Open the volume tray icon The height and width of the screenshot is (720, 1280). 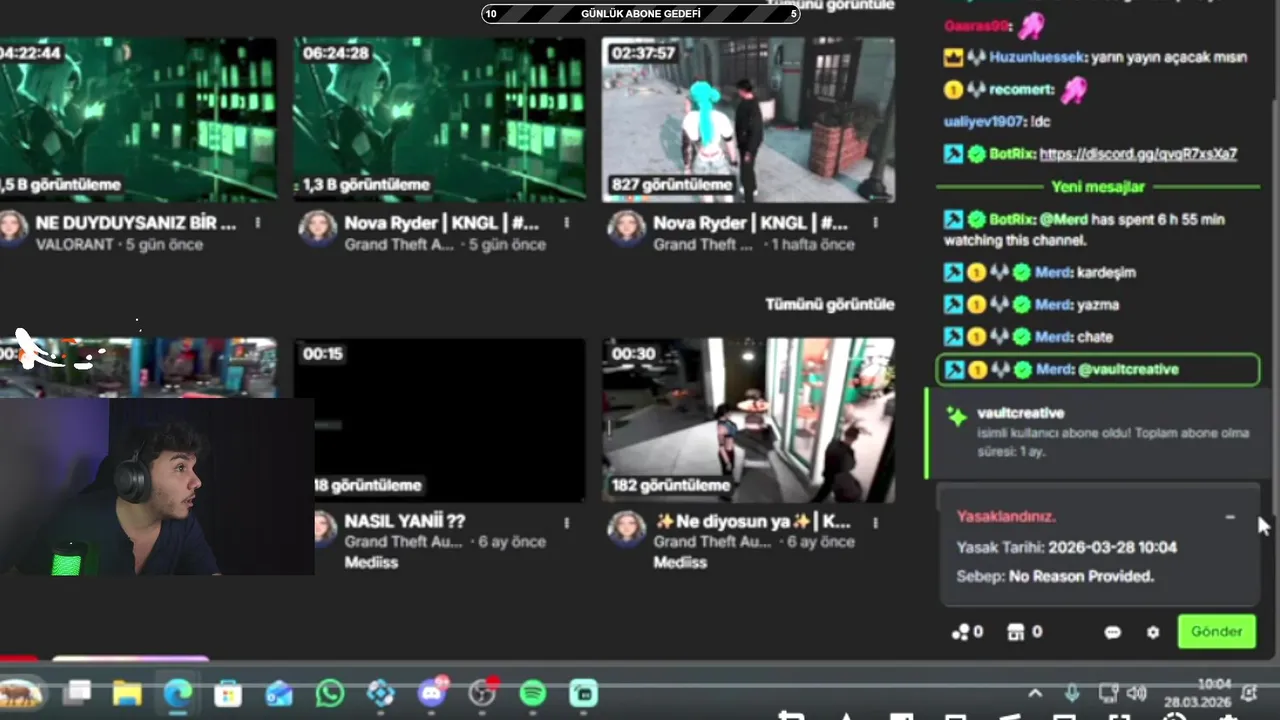click(1136, 693)
